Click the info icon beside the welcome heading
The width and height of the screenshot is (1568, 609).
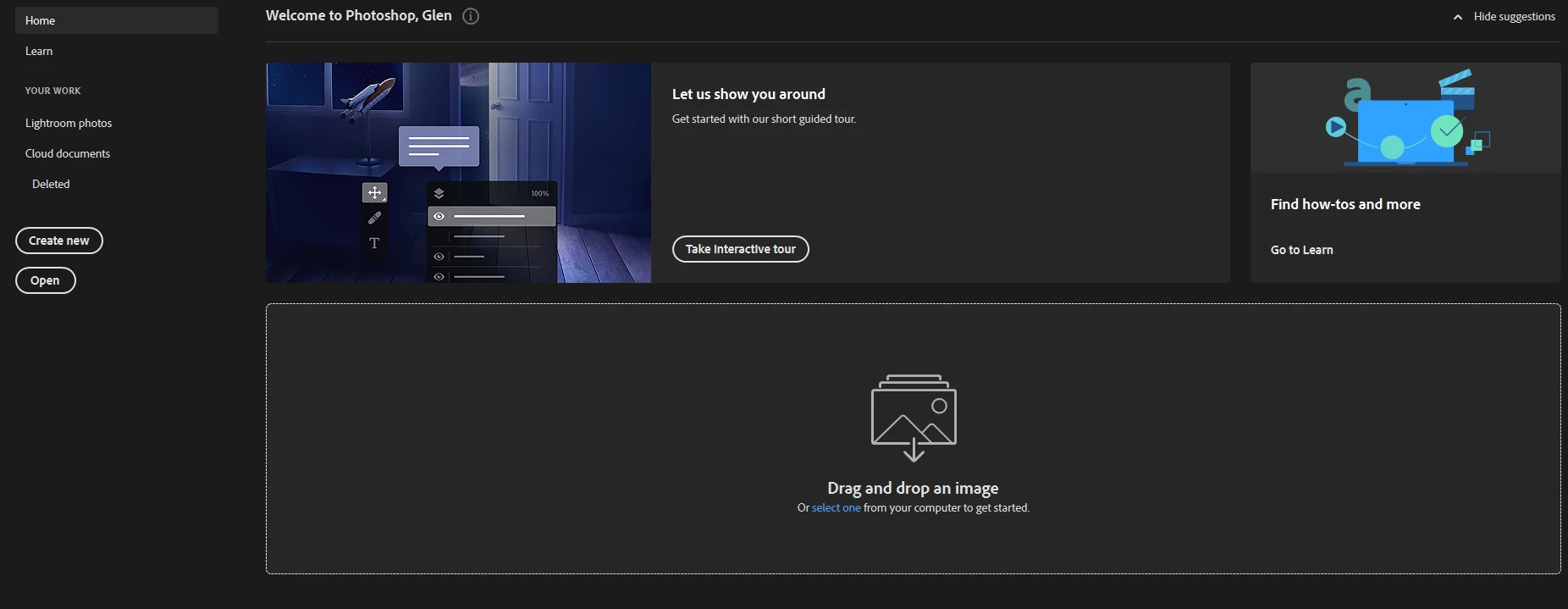click(471, 16)
